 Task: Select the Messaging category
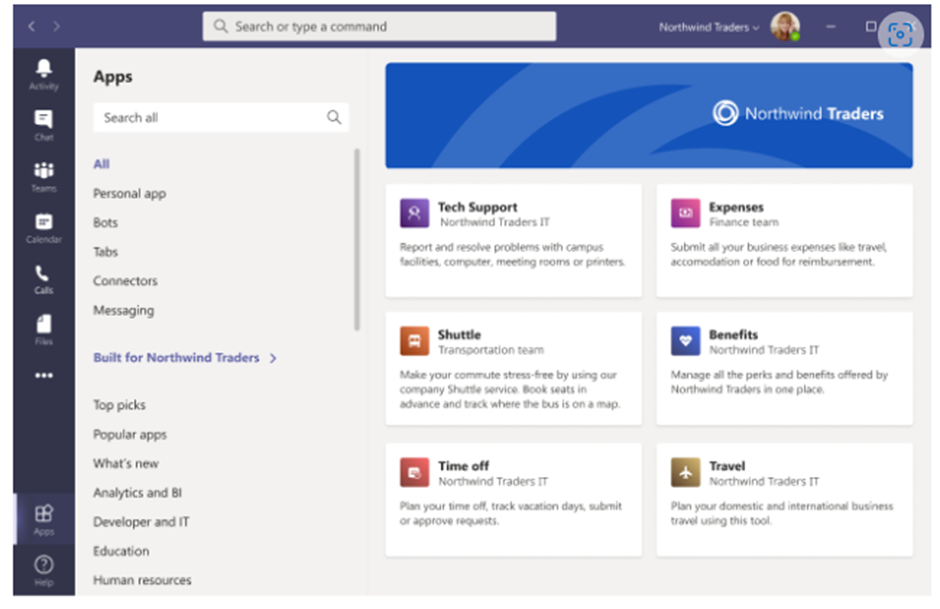point(123,310)
